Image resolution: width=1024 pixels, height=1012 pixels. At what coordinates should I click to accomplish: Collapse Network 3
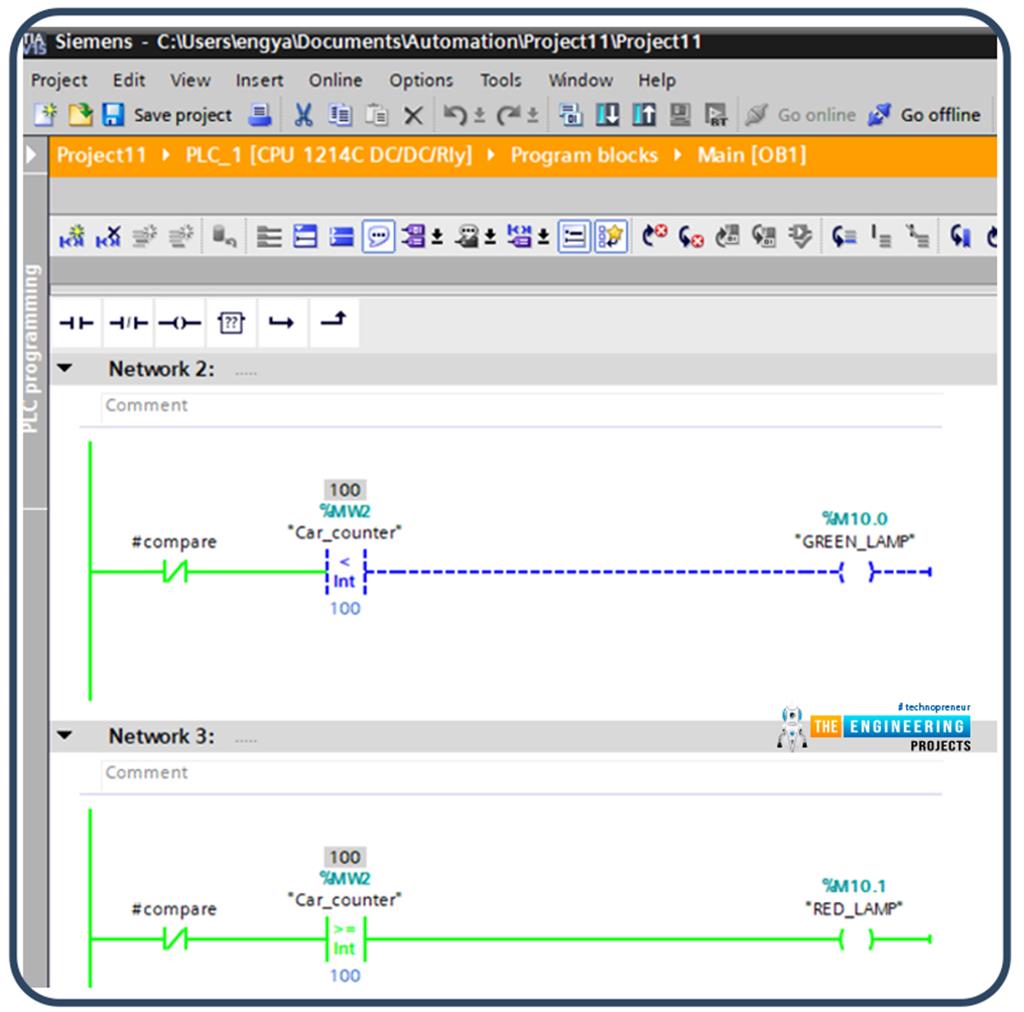coord(65,736)
